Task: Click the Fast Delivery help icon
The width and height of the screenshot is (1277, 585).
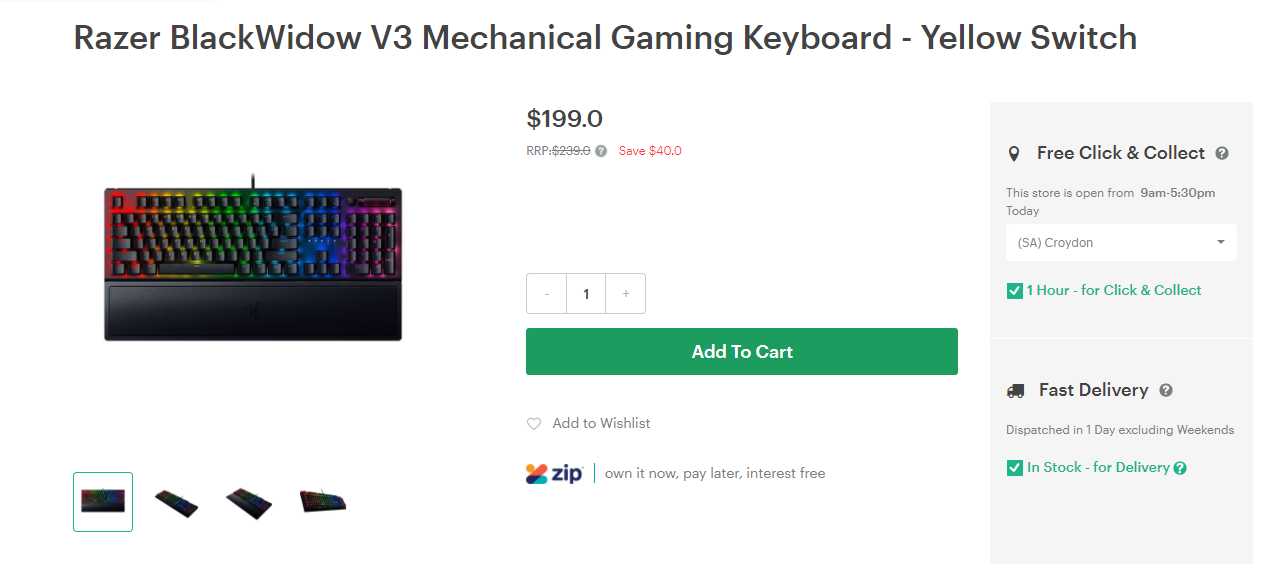Action: click(x=1166, y=391)
